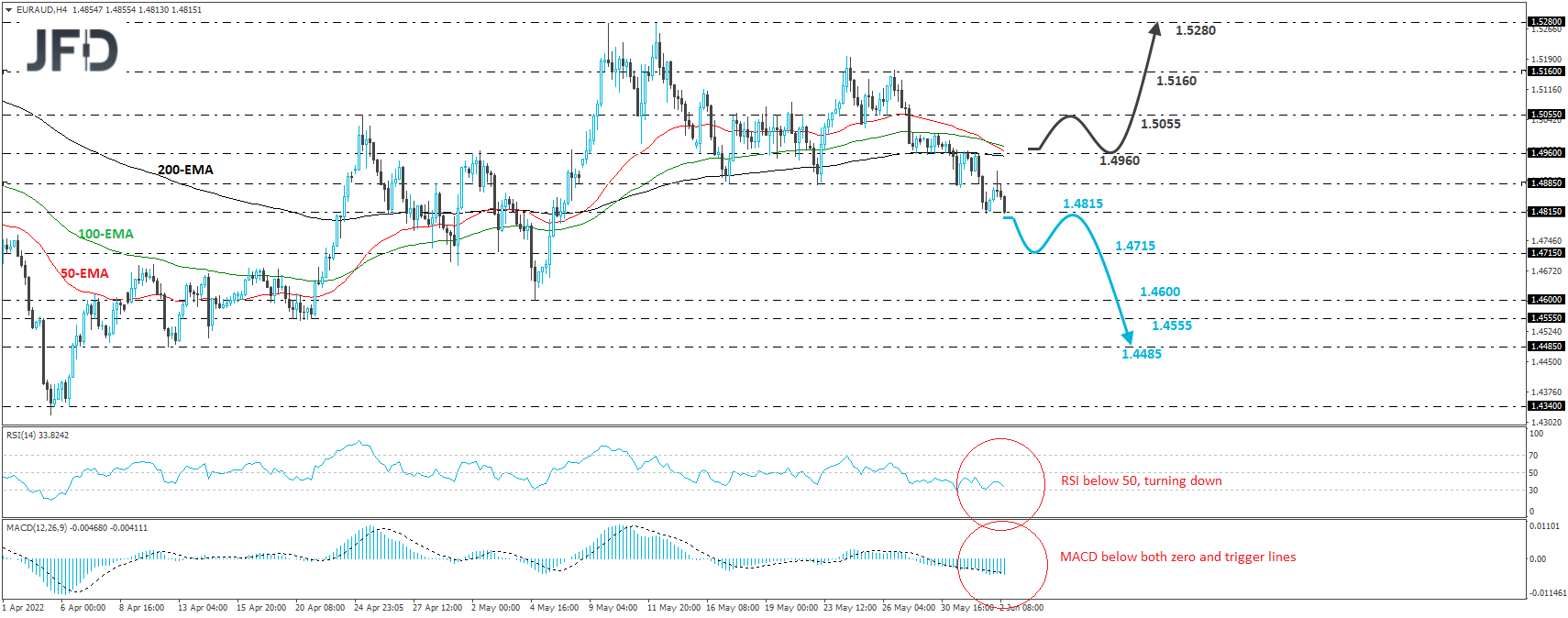Screen dimensions: 1568x618
Task: Click the triangle icon beside EURAUD,H4
Action: tap(8, 10)
